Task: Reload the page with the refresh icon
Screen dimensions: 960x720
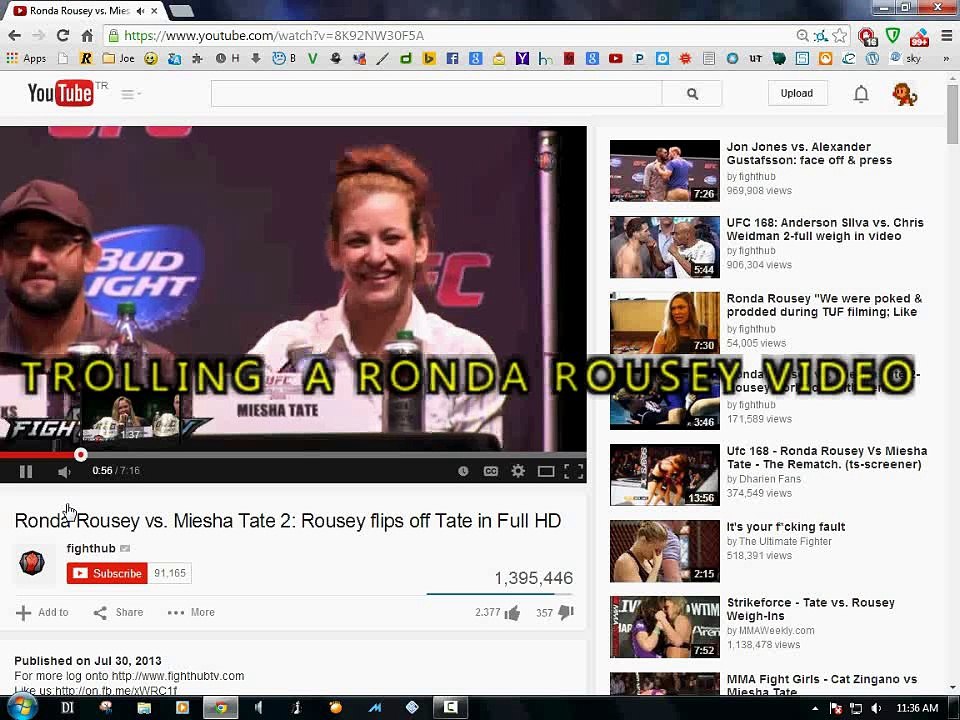Action: click(62, 36)
